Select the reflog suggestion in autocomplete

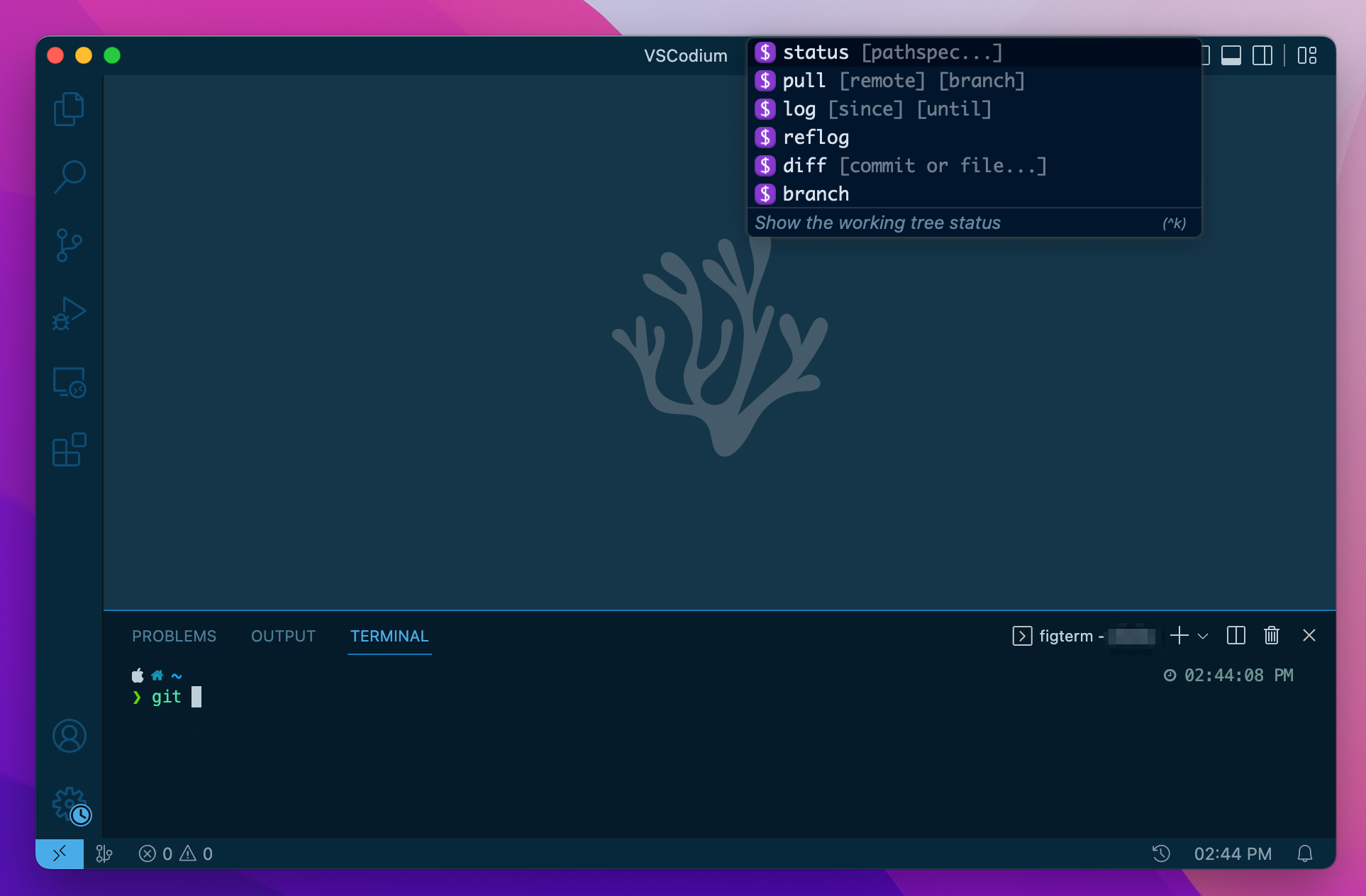(x=816, y=137)
